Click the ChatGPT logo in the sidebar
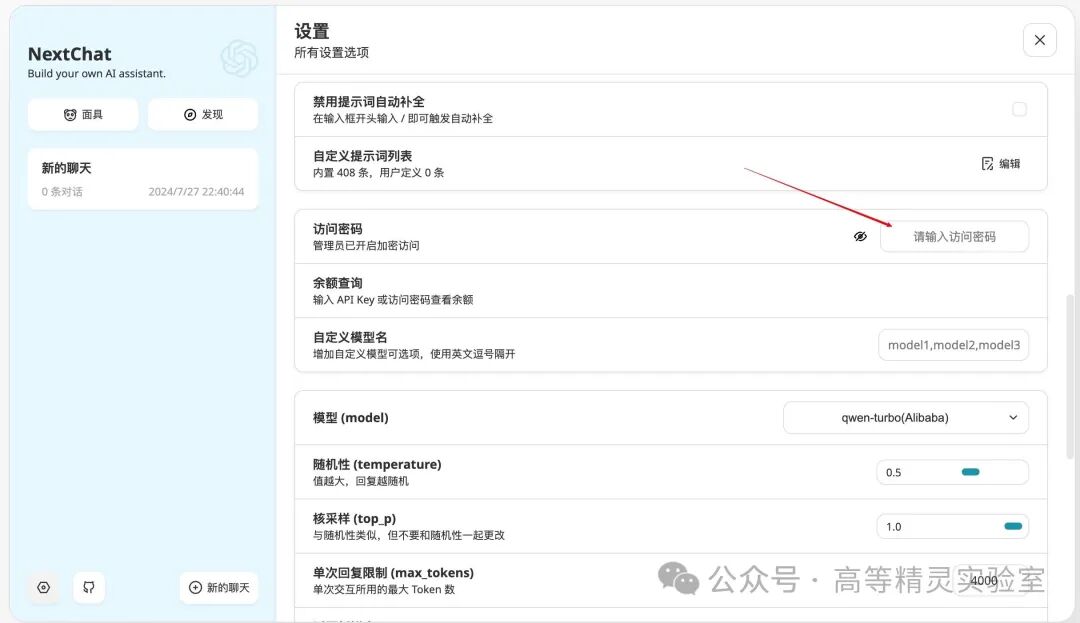Screen dimensions: 1080x623 click(239, 59)
